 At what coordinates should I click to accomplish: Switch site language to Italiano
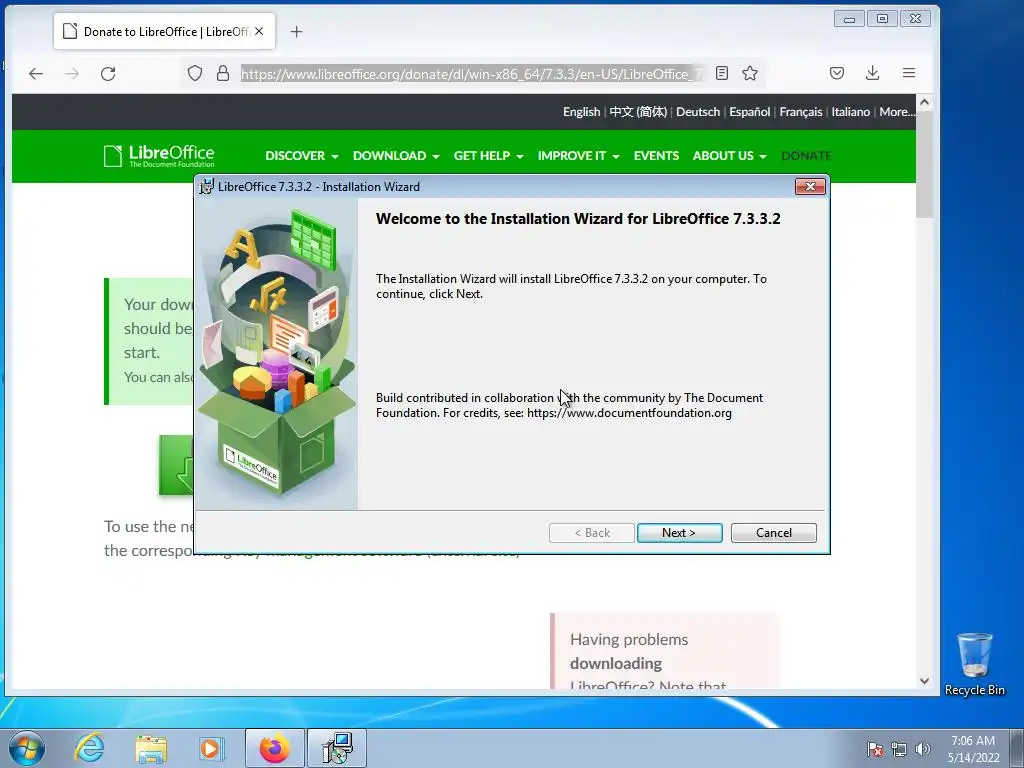click(850, 112)
